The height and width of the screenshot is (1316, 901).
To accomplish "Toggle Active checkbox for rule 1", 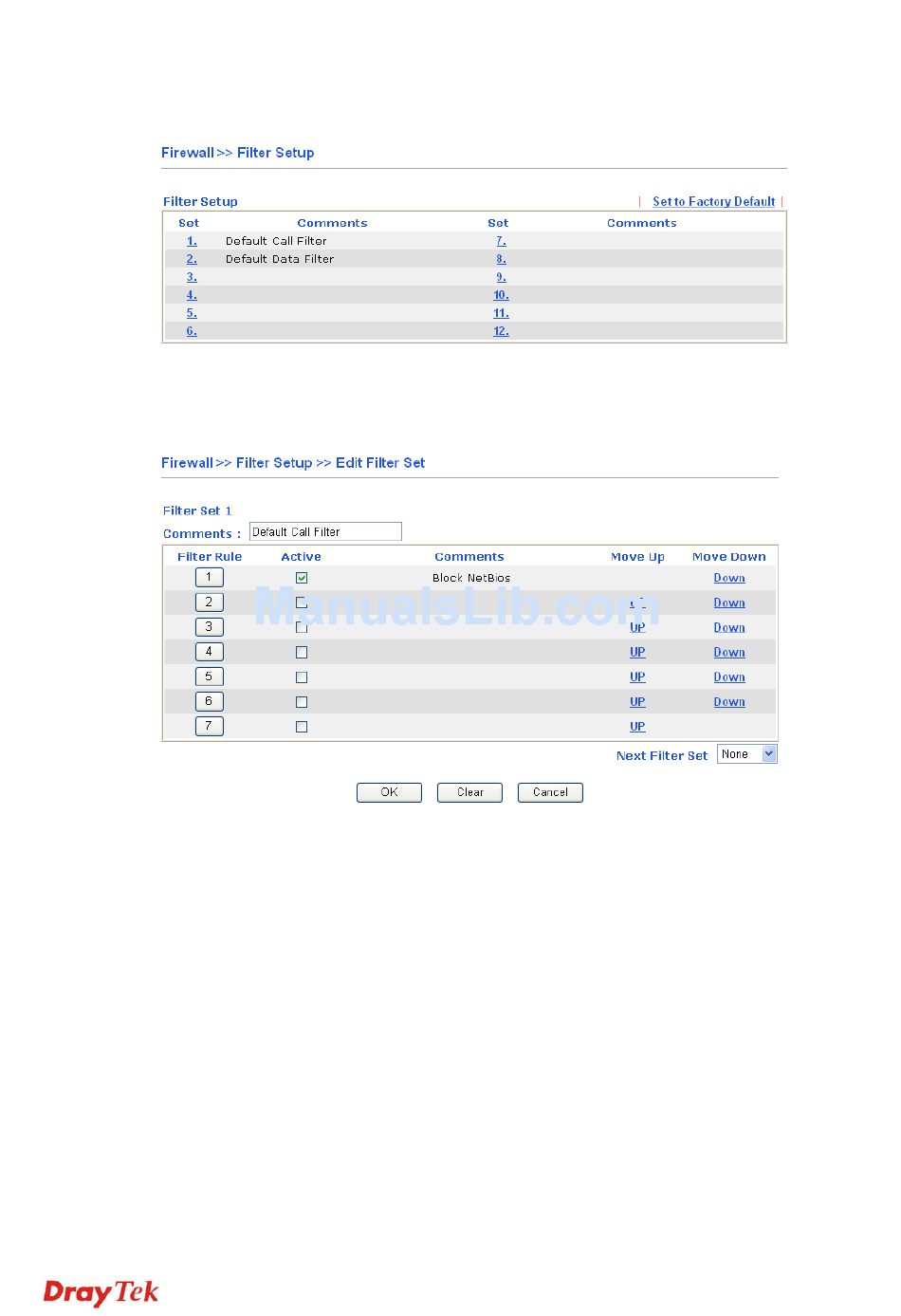I will pyautogui.click(x=302, y=578).
